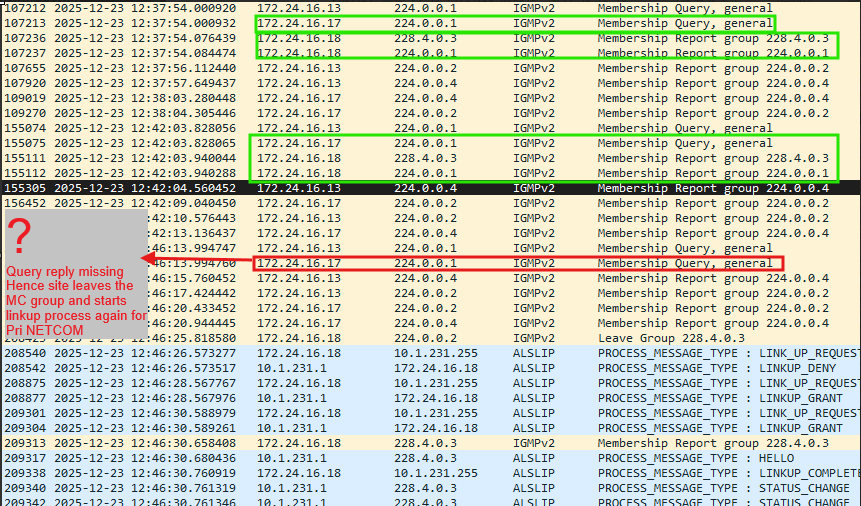
Task: Select packet 208875 LINK_UP_REQUEST row
Action: [430, 383]
